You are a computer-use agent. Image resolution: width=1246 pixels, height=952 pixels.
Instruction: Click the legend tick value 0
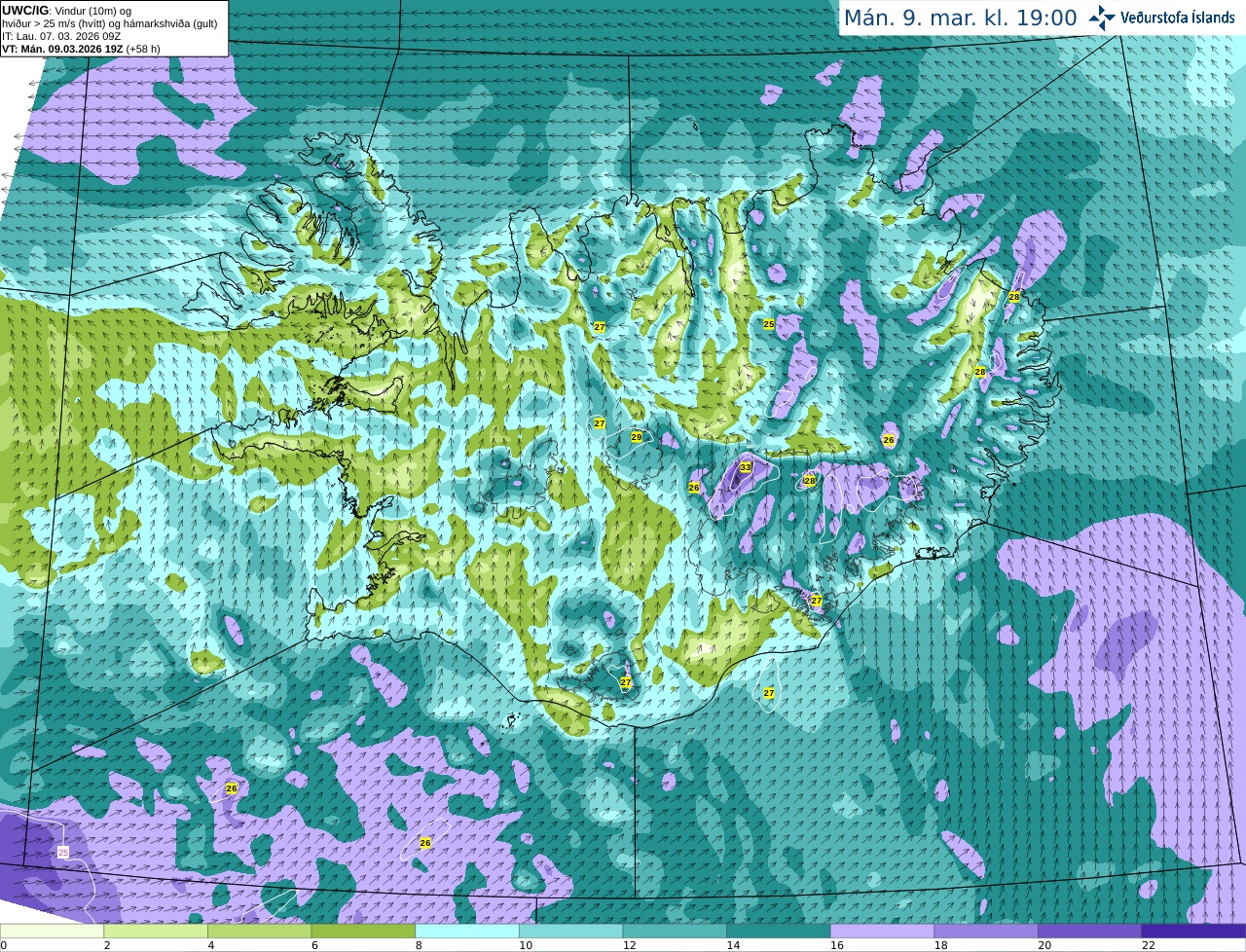pos(3,945)
